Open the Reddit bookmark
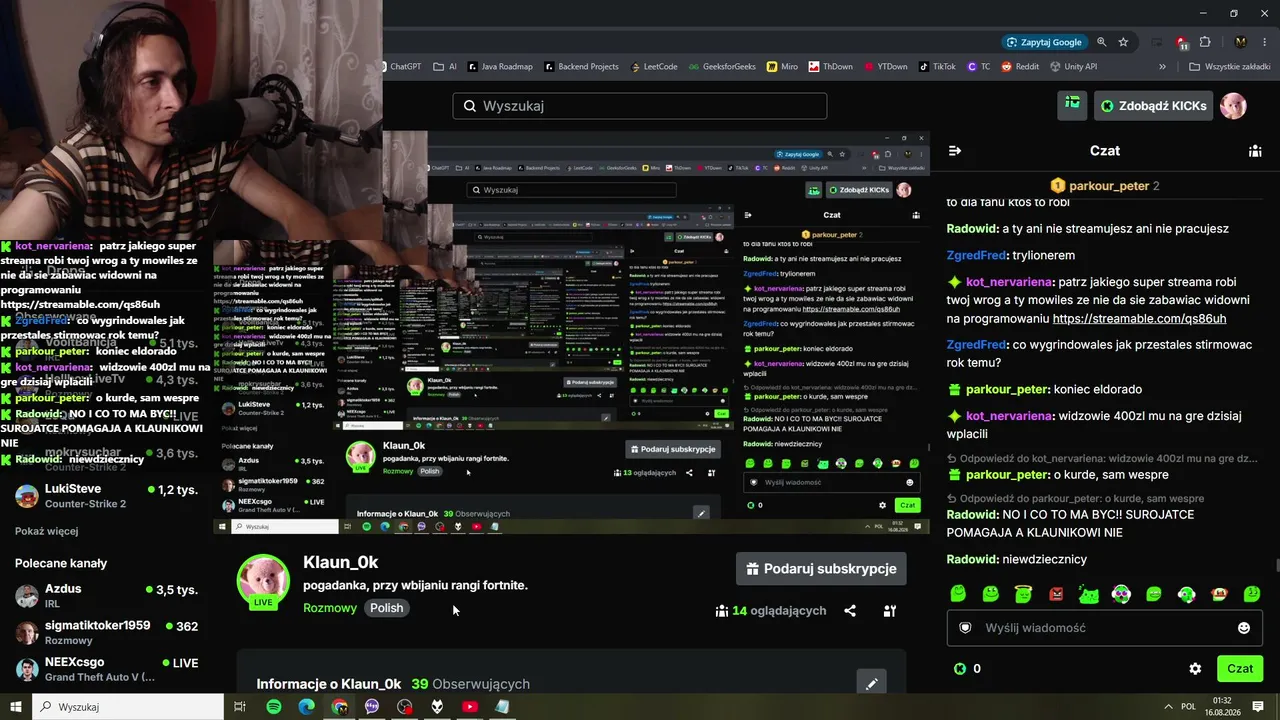Image resolution: width=1280 pixels, height=720 pixels. click(x=1019, y=67)
